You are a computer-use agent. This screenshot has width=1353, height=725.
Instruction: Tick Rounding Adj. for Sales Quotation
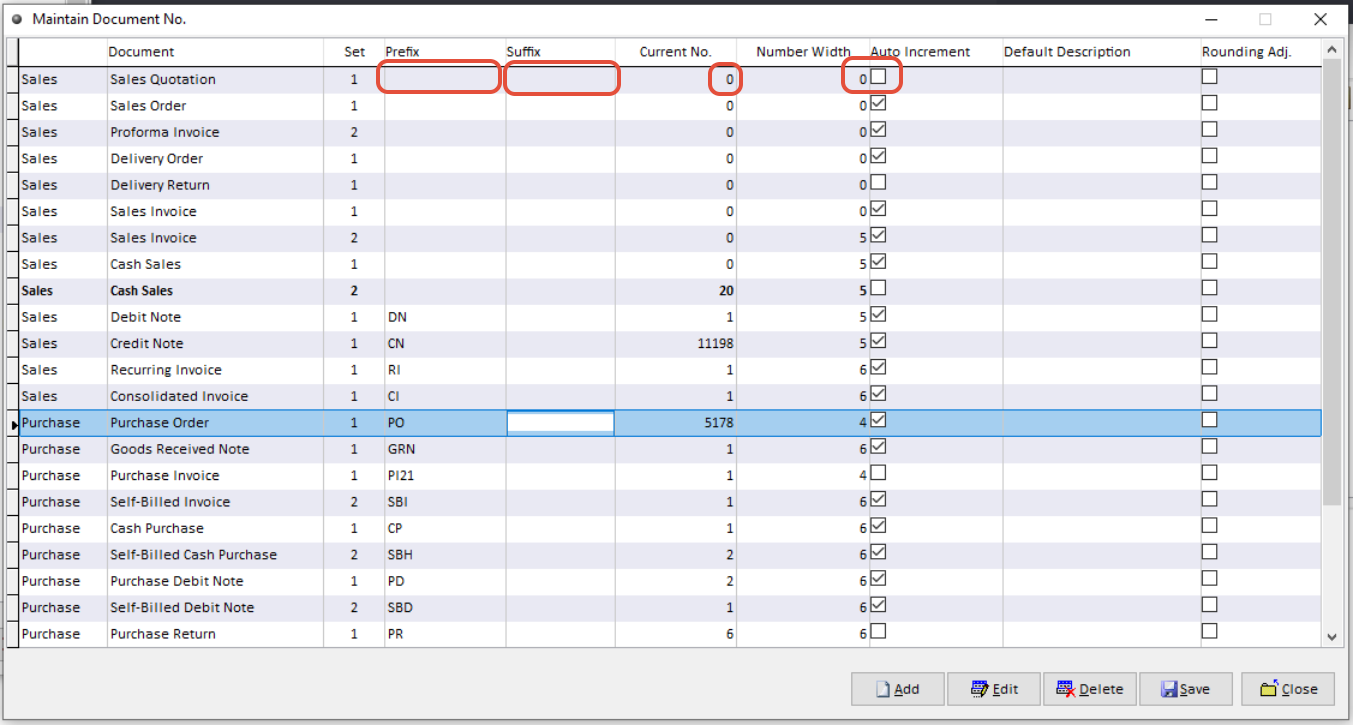tap(1210, 77)
